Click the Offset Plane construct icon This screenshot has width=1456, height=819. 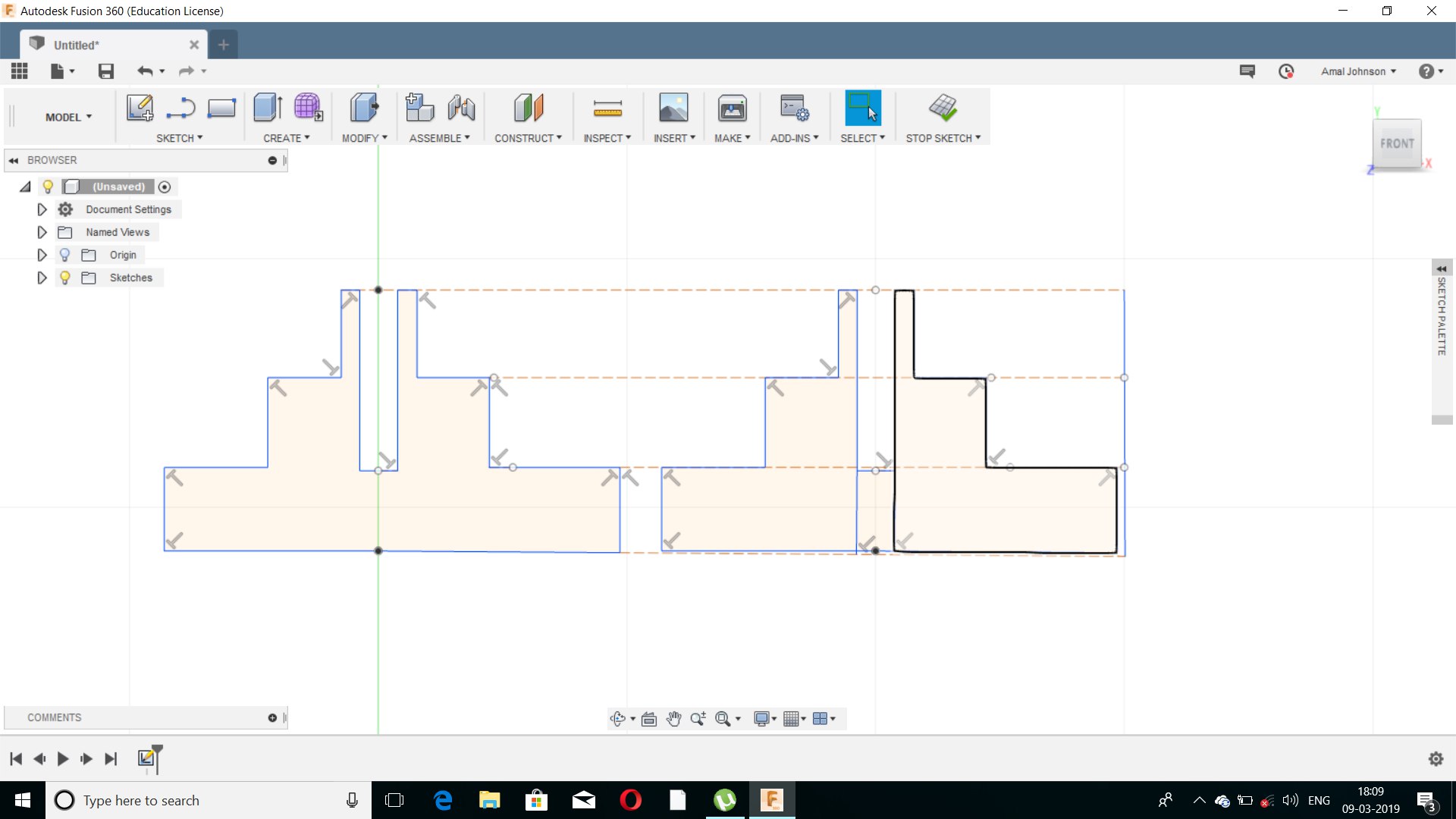(529, 108)
